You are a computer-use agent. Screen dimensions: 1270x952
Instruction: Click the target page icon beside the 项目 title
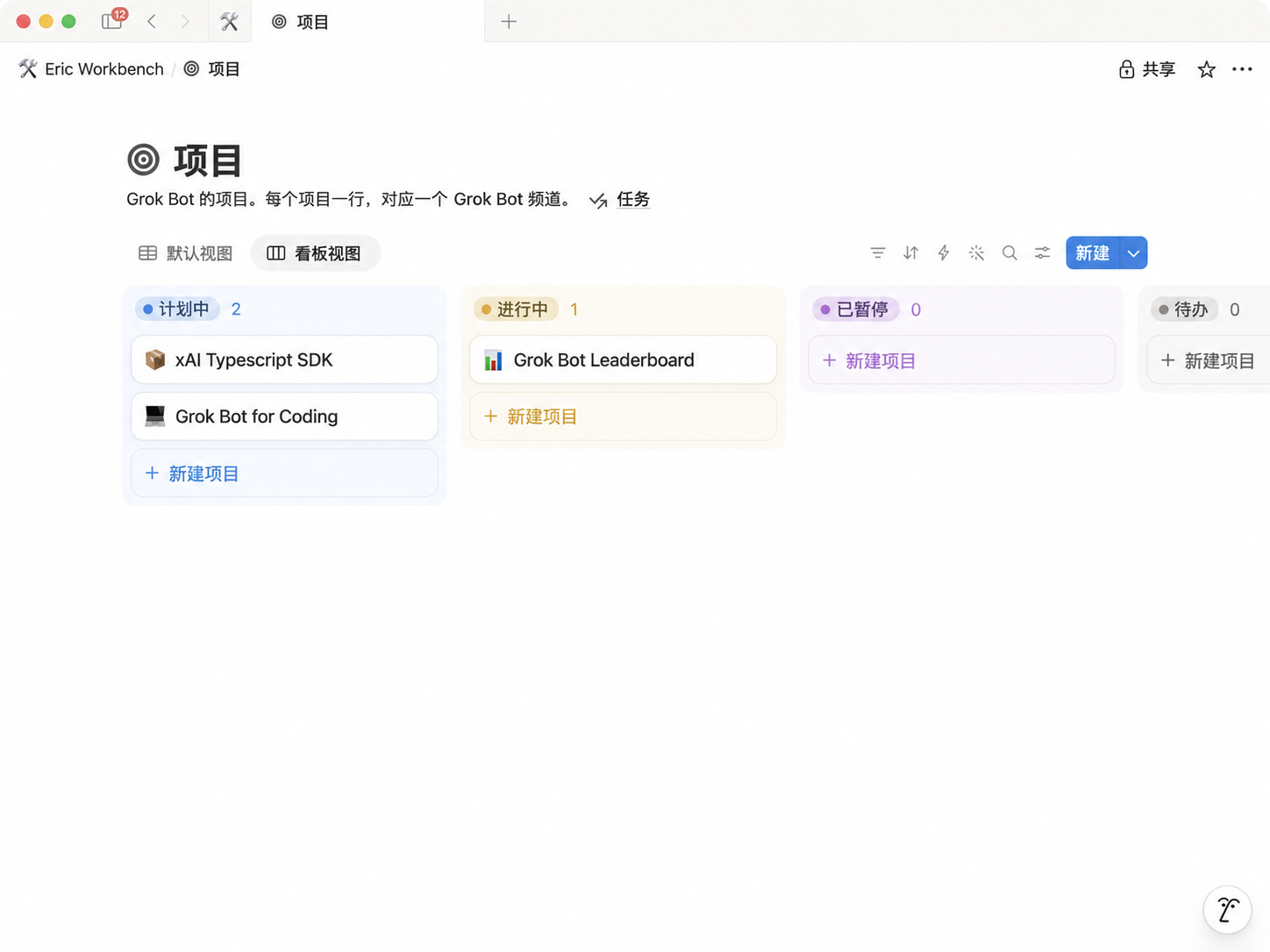click(x=143, y=160)
